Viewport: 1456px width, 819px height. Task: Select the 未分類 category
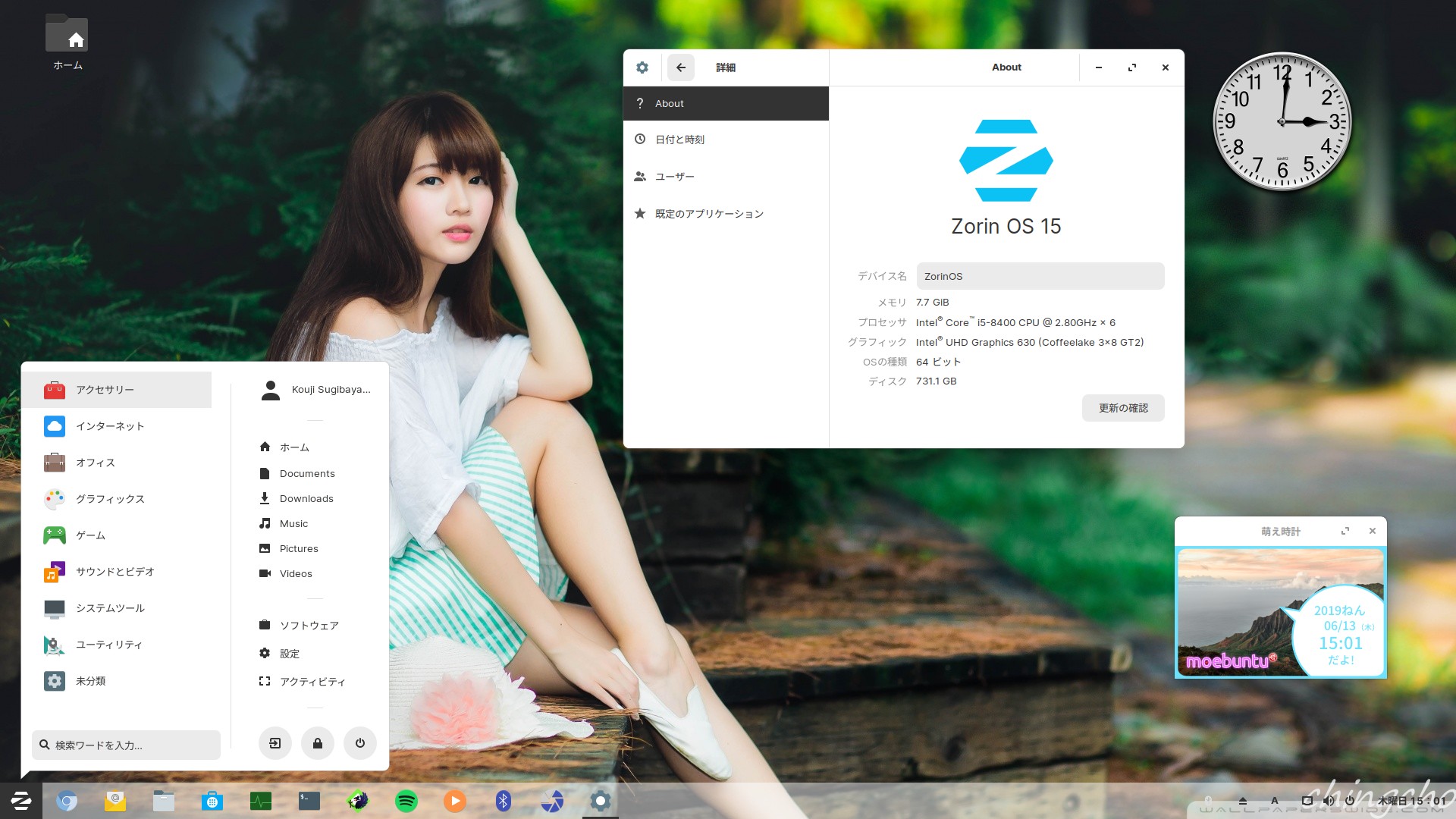pyautogui.click(x=117, y=681)
